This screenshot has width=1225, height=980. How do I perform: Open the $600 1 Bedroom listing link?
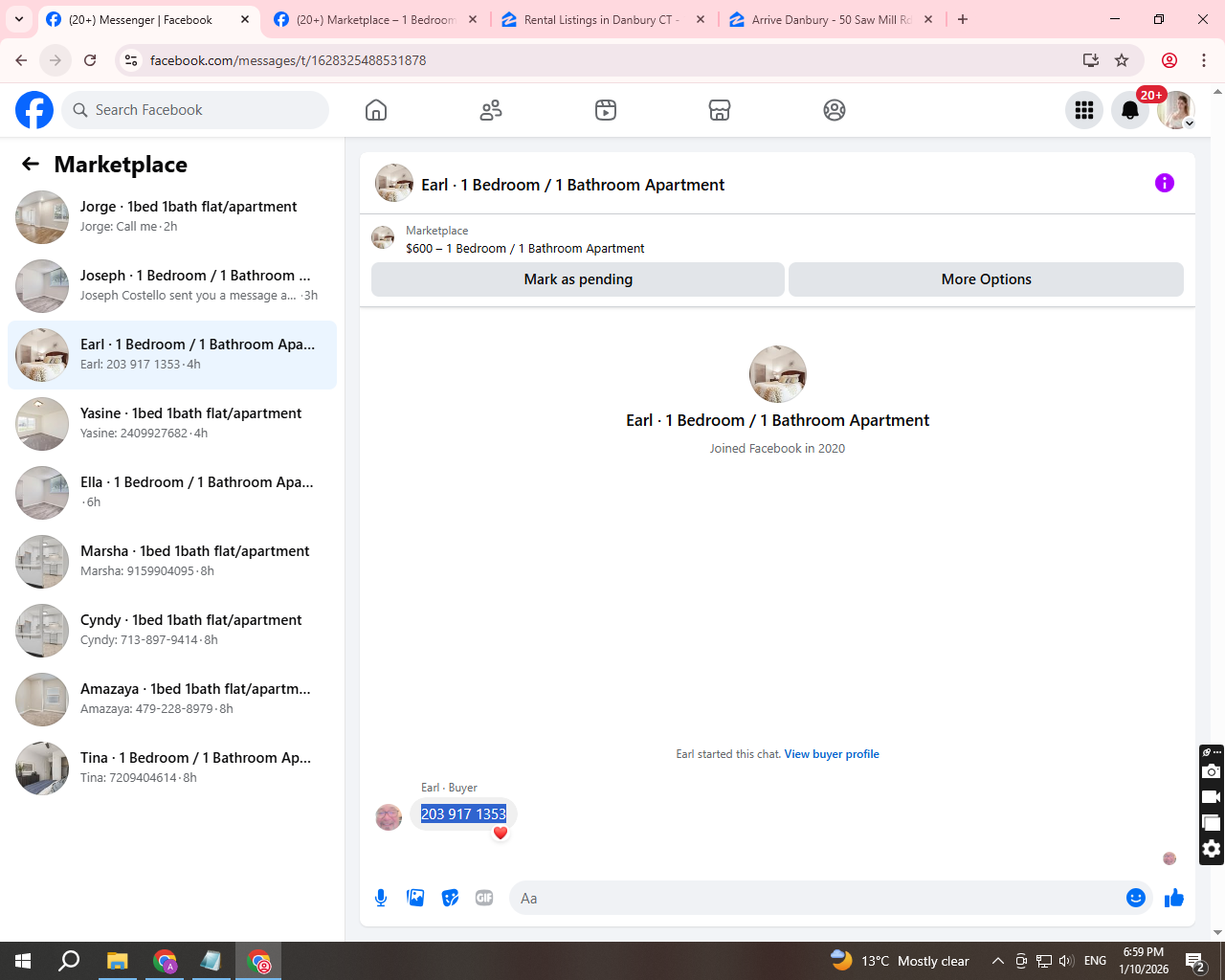[524, 248]
